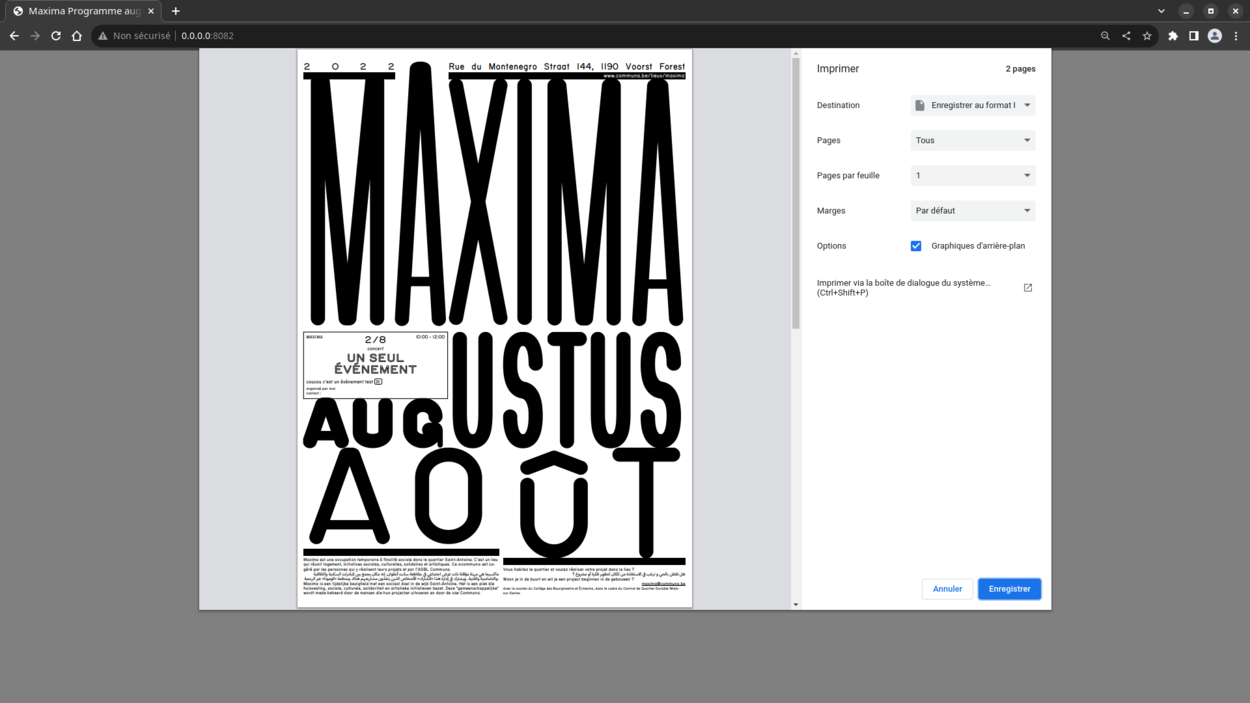Viewport: 1250px width, 703px height.
Task: Open the Pages par feuille dropdown
Action: click(x=972, y=175)
